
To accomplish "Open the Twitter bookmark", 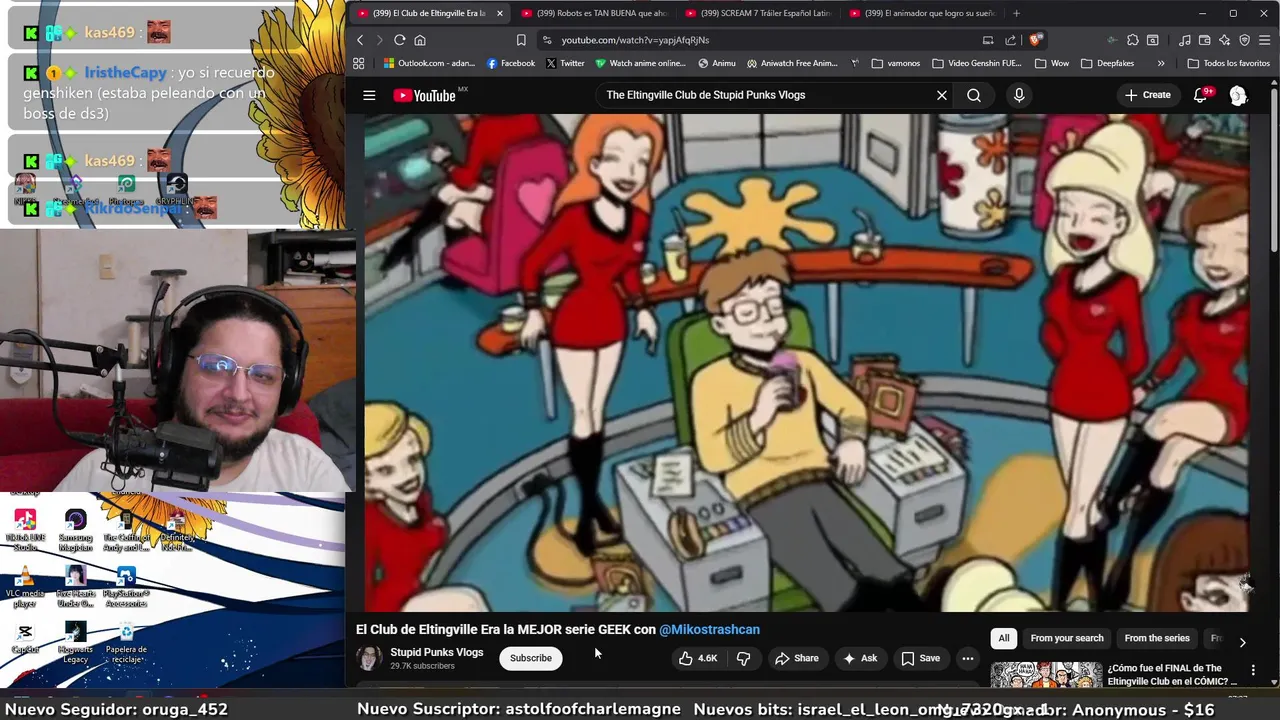I will pos(565,63).
